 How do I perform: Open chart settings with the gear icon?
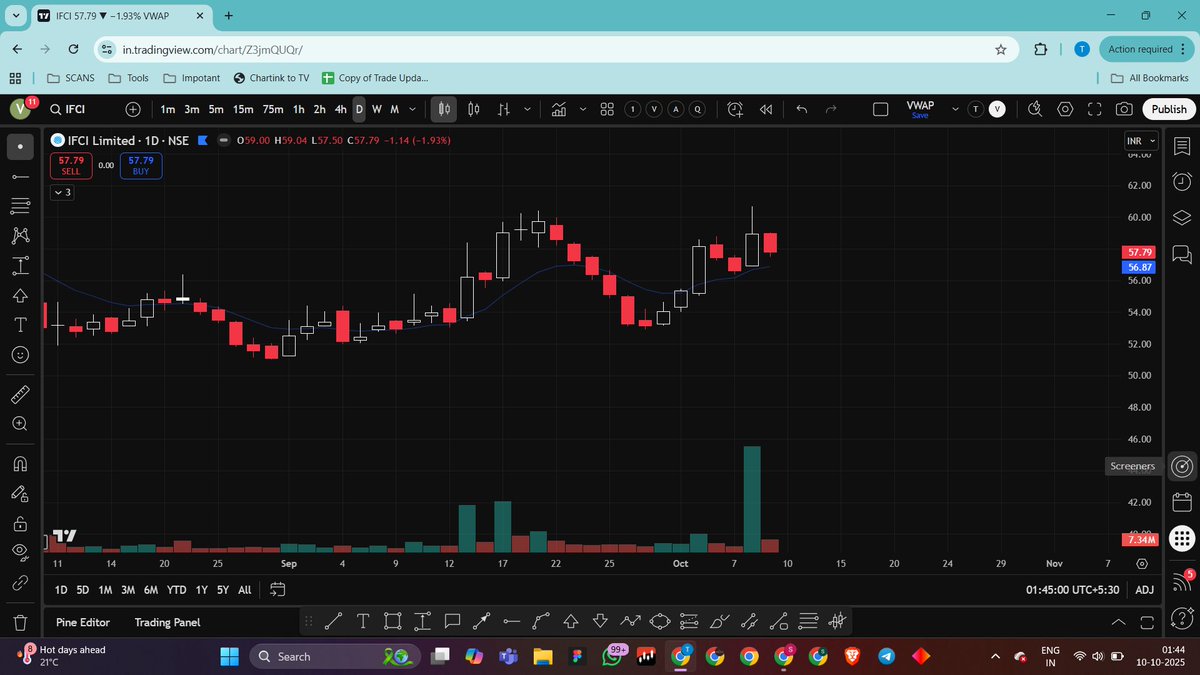pyautogui.click(x=1063, y=109)
